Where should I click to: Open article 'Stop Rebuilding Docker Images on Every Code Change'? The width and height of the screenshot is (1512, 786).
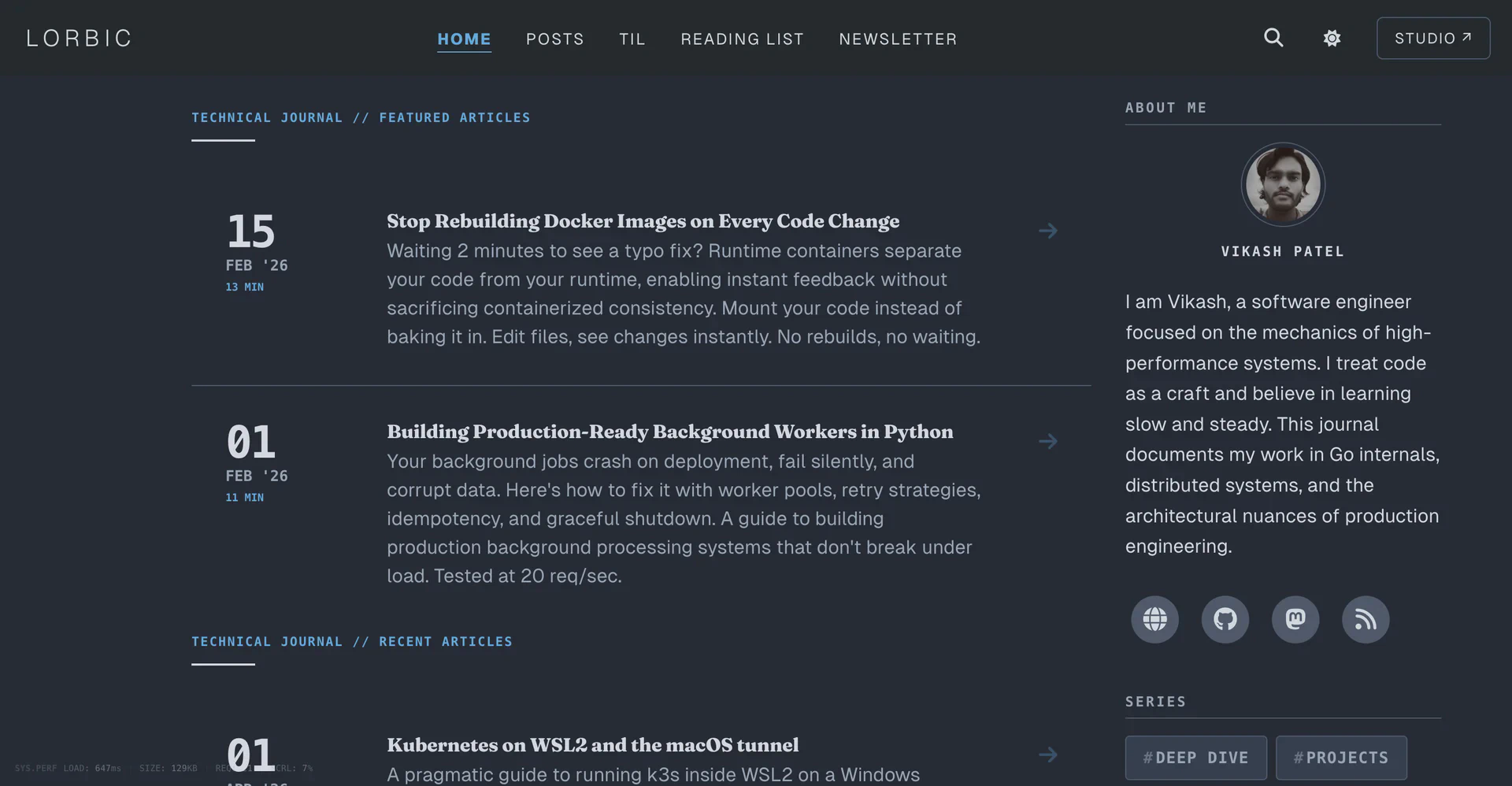643,221
